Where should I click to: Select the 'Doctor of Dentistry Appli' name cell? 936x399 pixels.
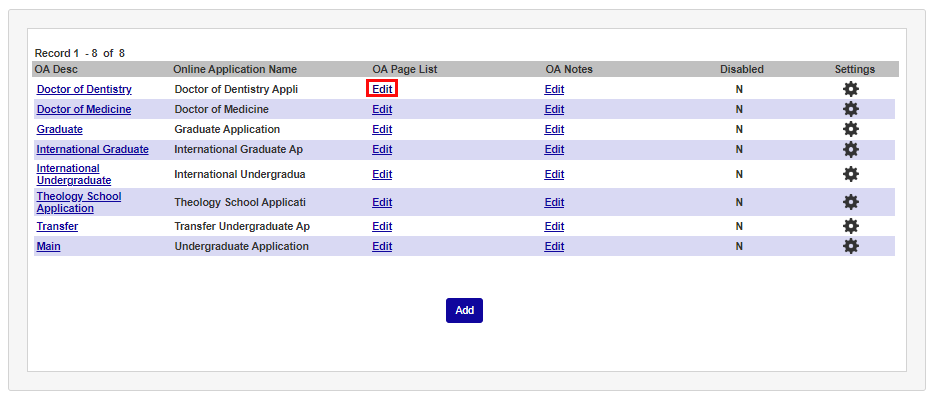point(236,90)
